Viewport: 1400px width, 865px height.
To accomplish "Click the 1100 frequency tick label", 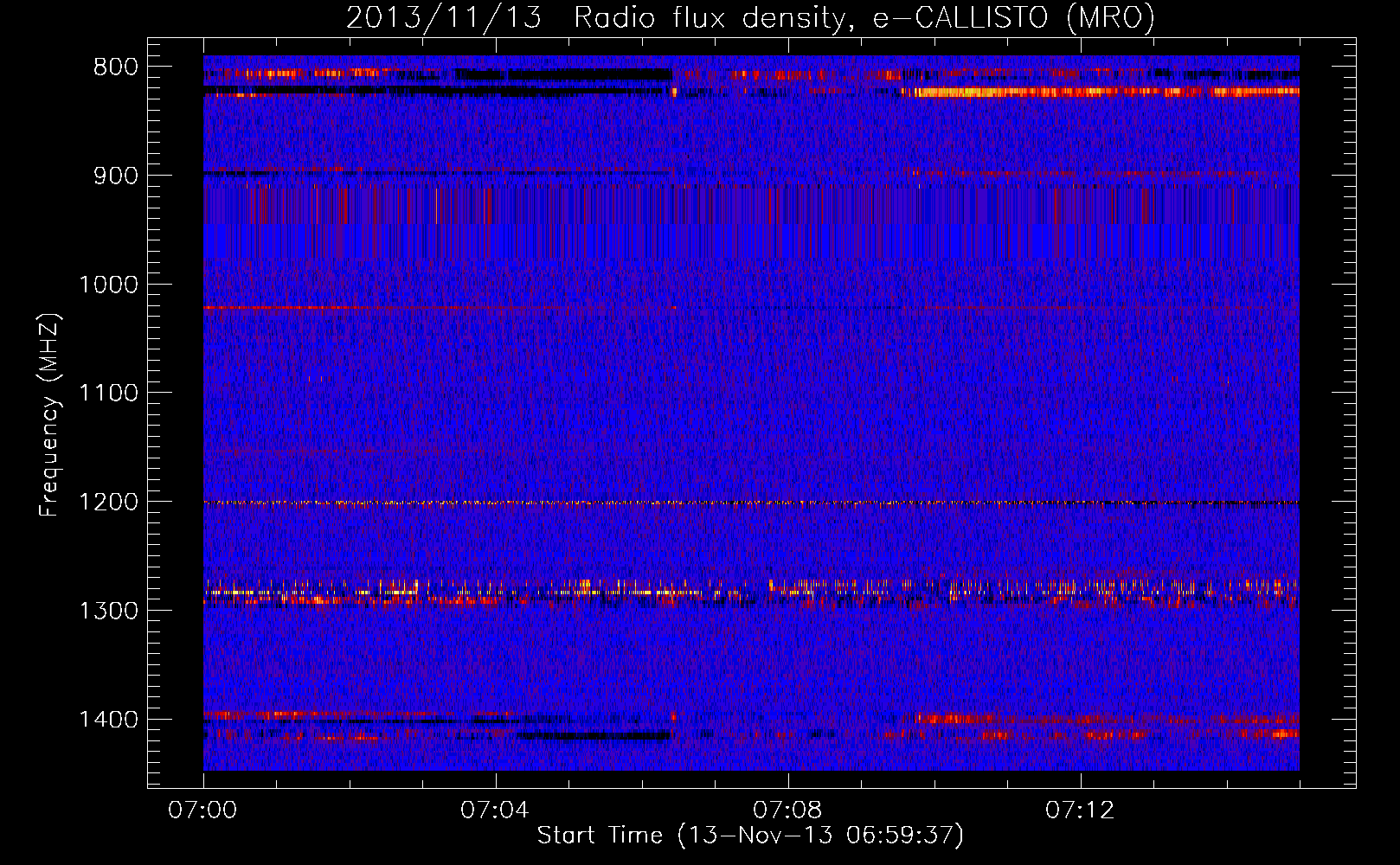I will [109, 393].
